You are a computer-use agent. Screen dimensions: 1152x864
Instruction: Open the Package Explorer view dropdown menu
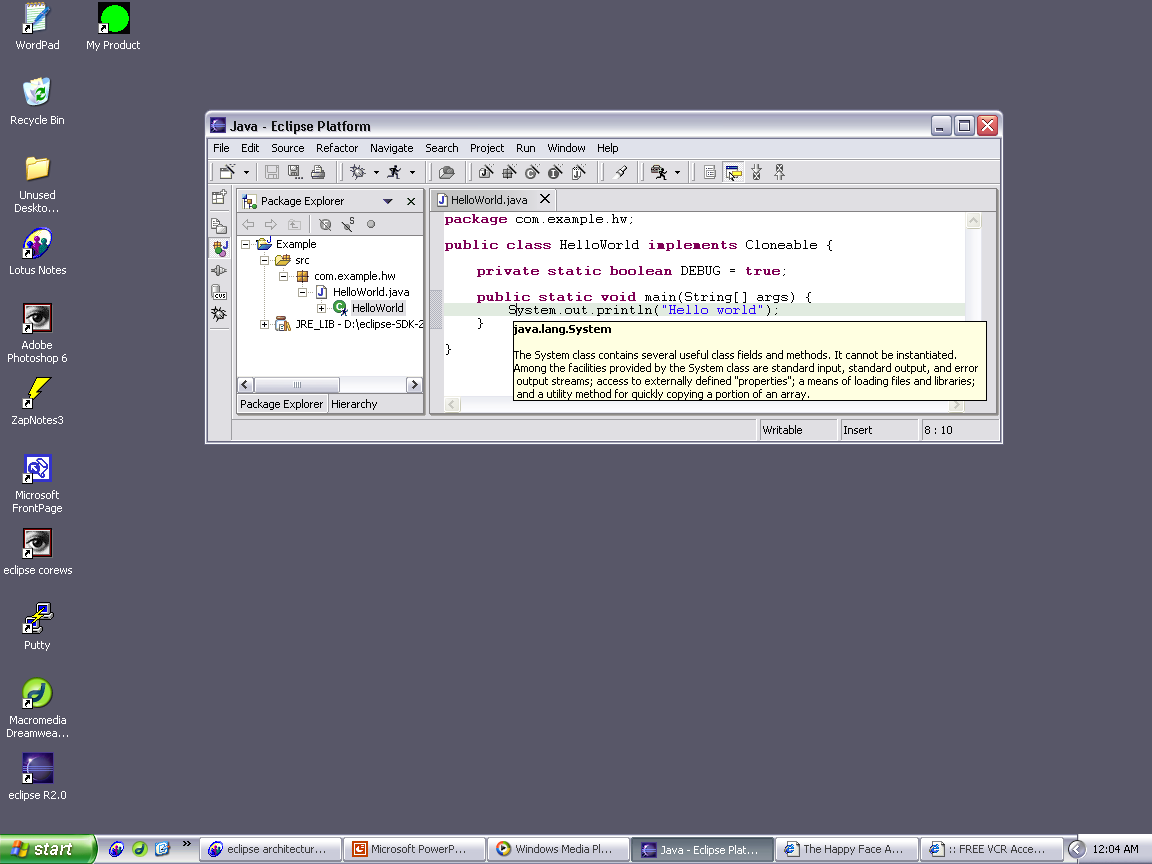tap(388, 201)
